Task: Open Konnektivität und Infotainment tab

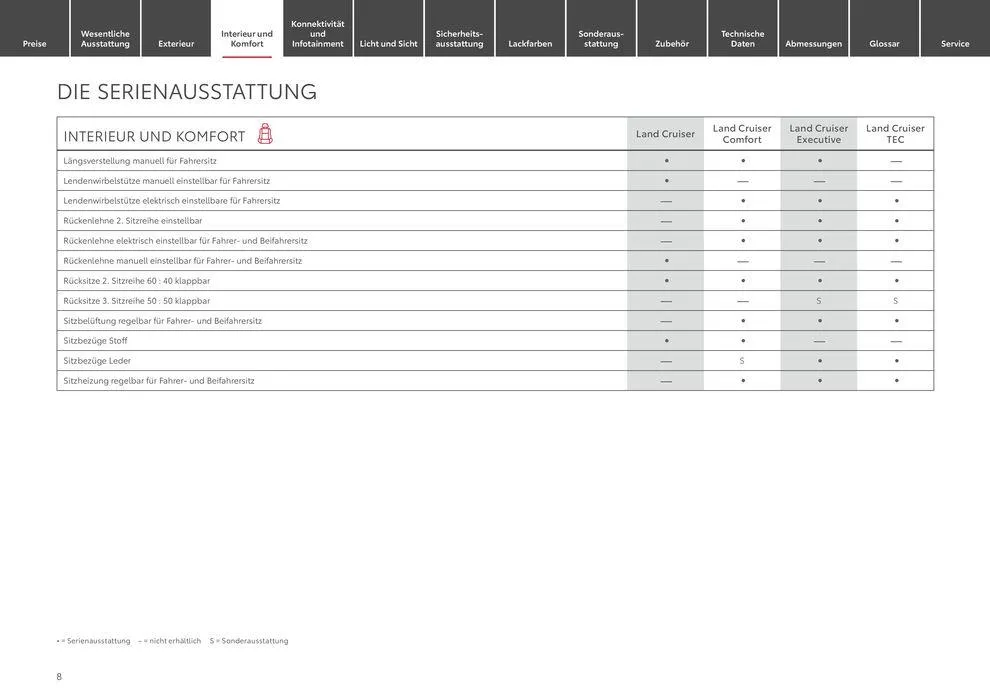Action: [318, 33]
